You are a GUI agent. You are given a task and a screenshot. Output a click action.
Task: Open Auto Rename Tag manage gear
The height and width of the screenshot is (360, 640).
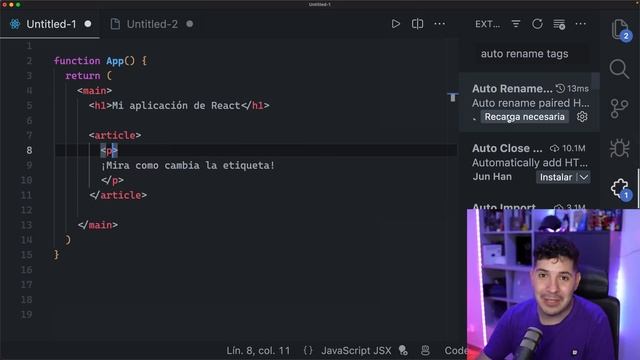tap(582, 117)
